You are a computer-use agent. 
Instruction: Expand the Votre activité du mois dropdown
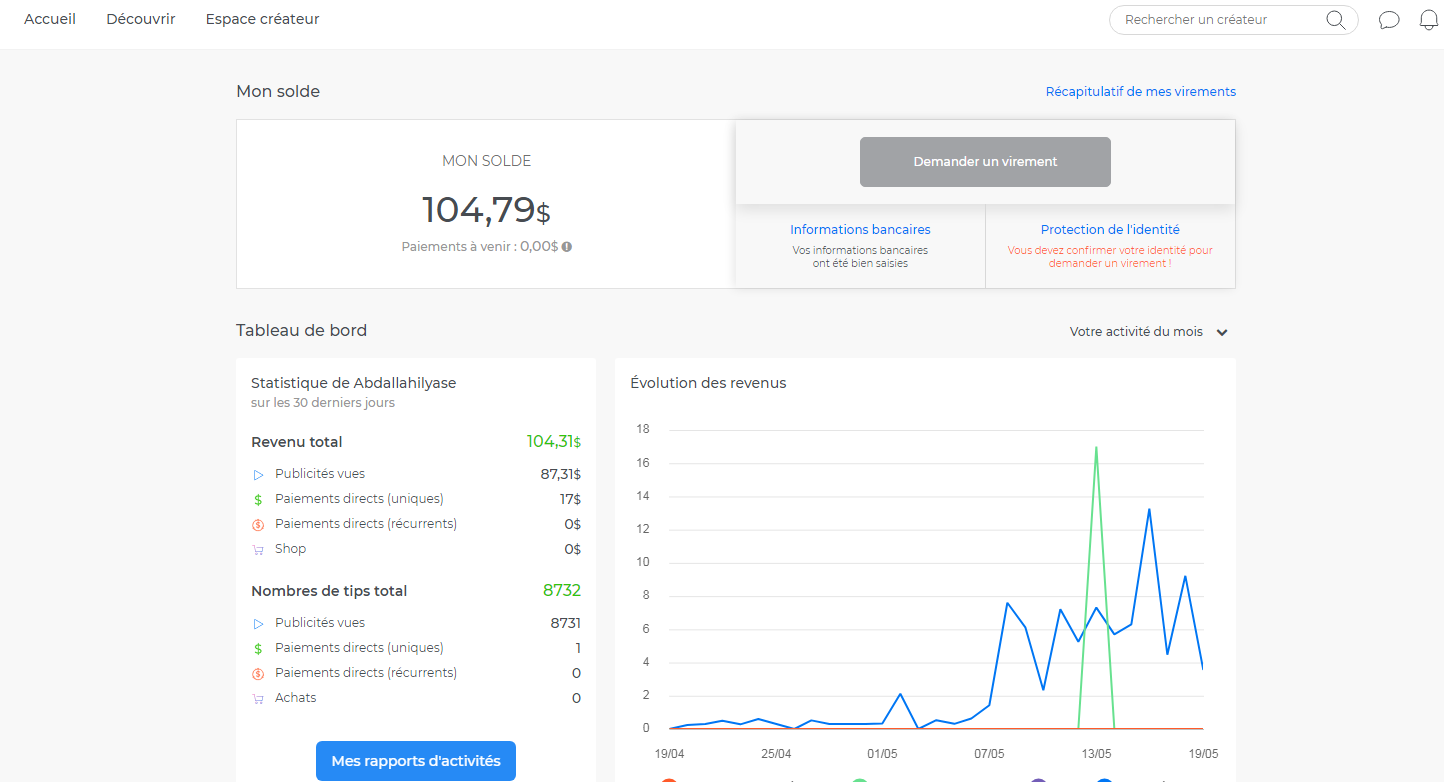point(1148,332)
